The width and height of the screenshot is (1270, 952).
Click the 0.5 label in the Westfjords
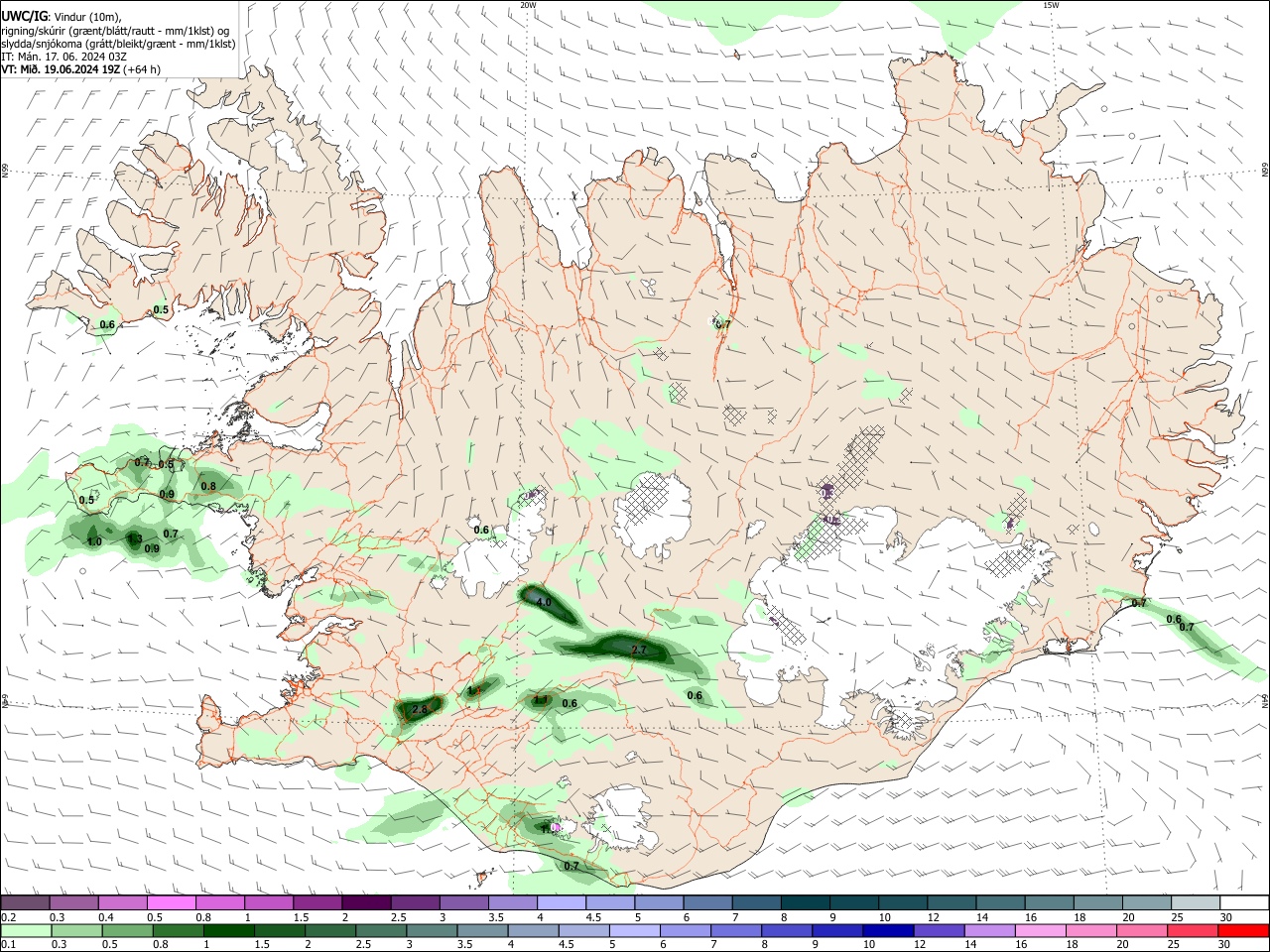pyautogui.click(x=161, y=310)
